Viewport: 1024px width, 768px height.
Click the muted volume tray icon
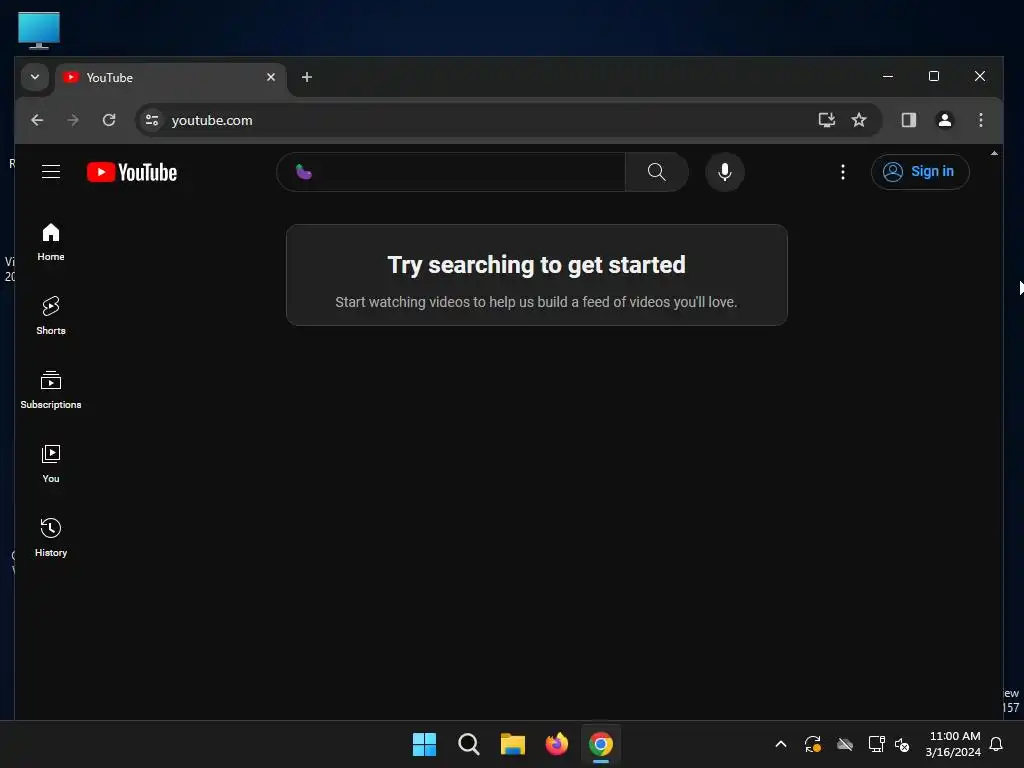tap(902, 744)
